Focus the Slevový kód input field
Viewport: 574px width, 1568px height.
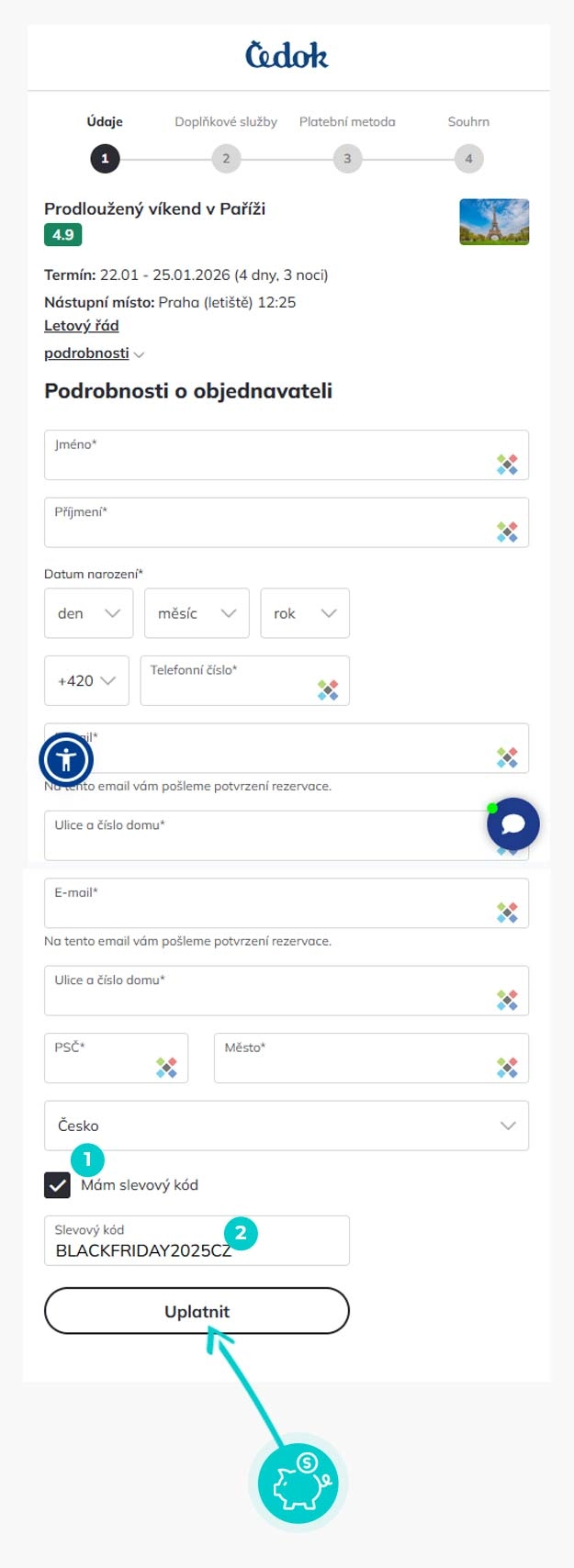tap(197, 1249)
